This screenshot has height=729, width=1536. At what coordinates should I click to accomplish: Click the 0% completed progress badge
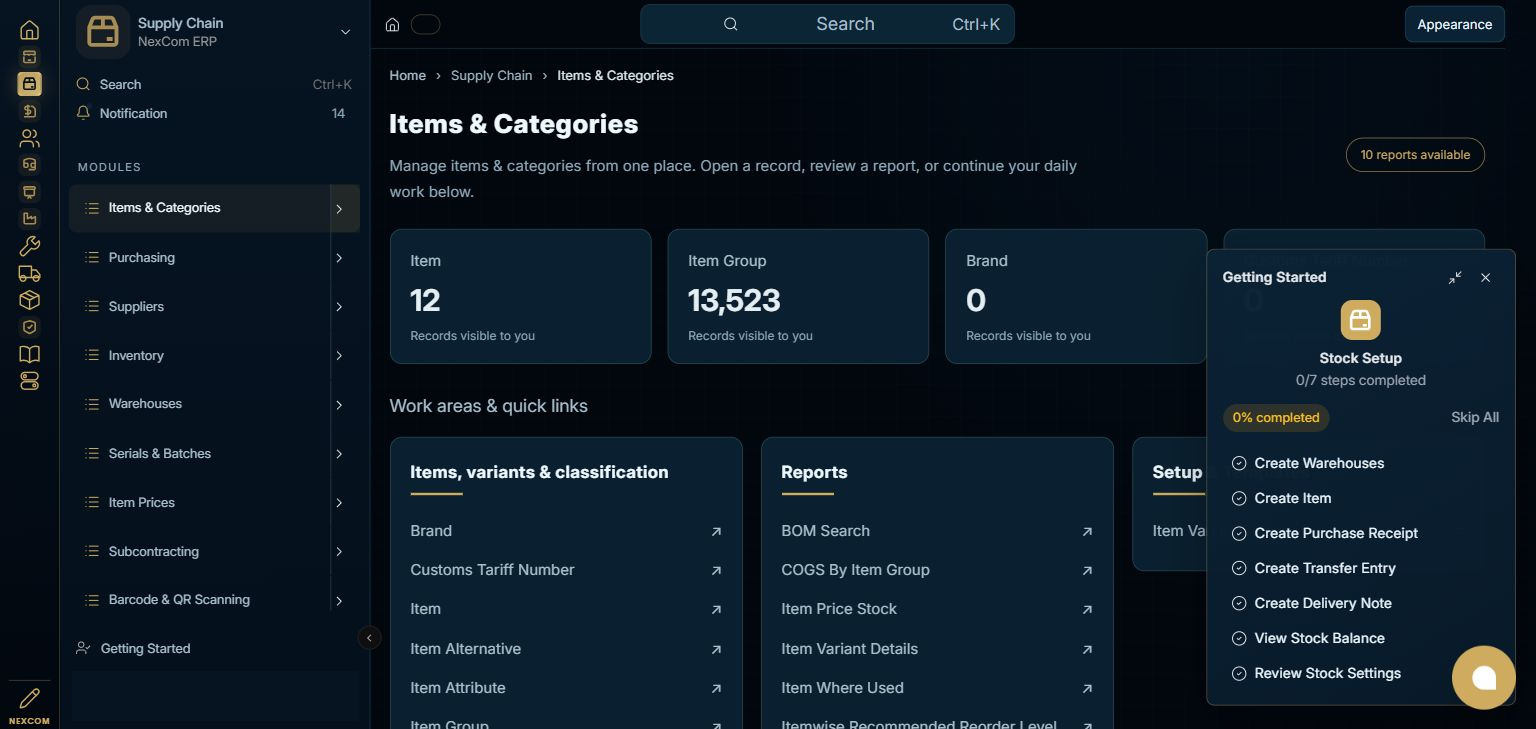click(1276, 417)
